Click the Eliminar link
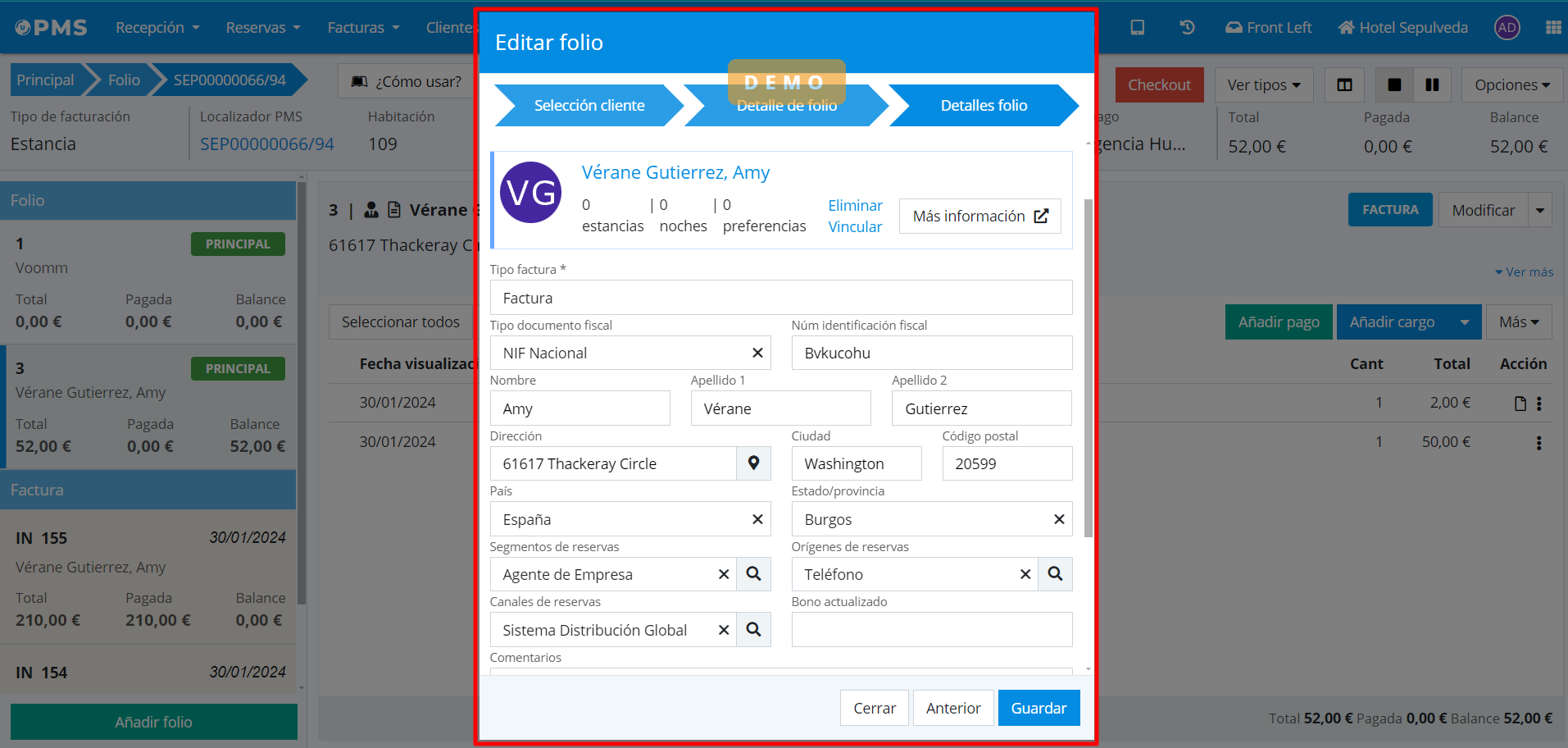1568x748 pixels. [855, 205]
